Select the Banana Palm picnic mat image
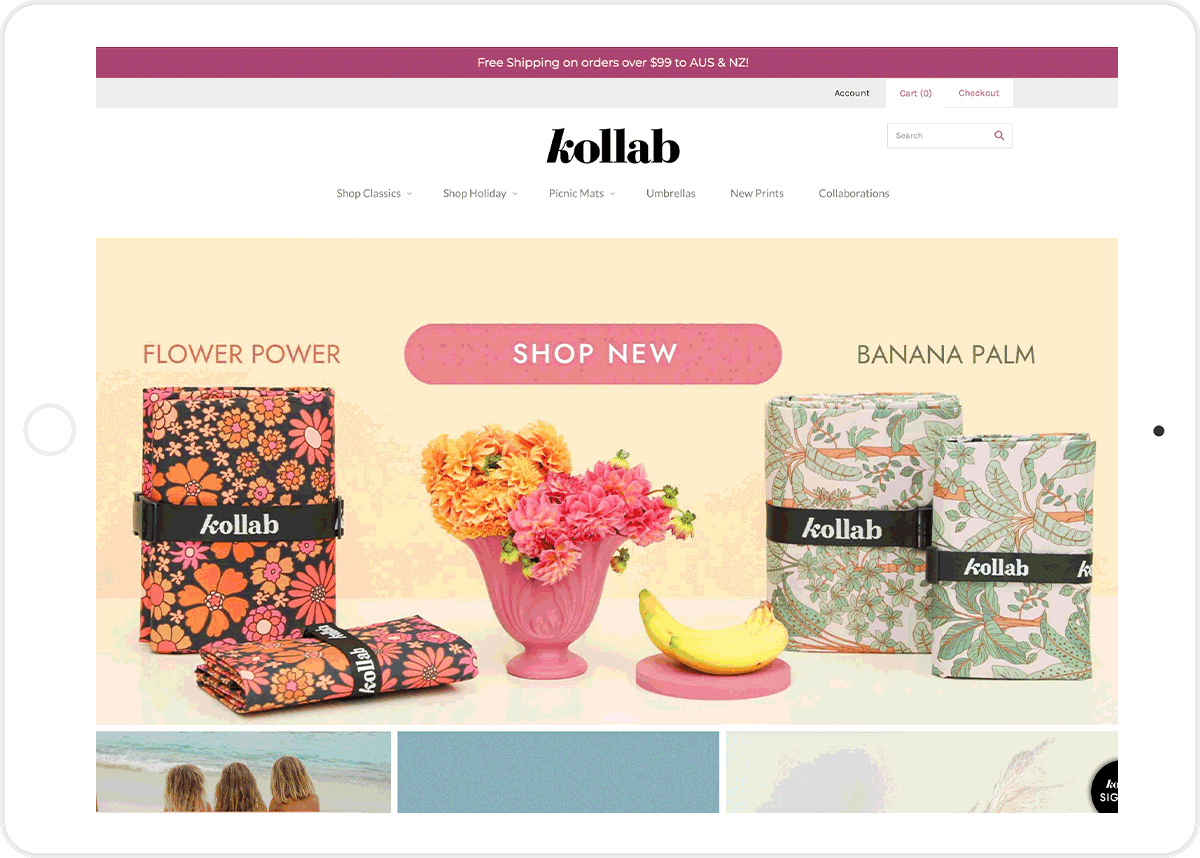 click(929, 536)
